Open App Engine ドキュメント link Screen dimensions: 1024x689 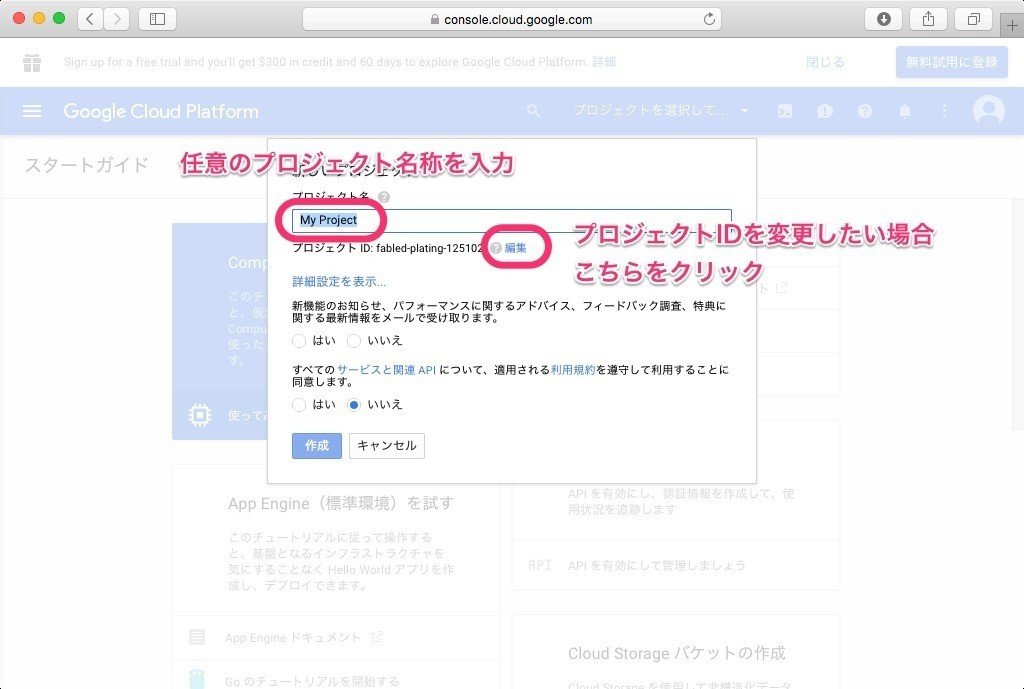pyautogui.click(x=293, y=637)
